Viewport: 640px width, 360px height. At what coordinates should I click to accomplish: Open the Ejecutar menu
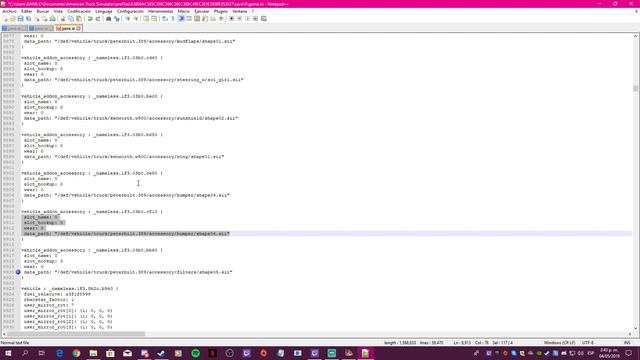pos(202,11)
